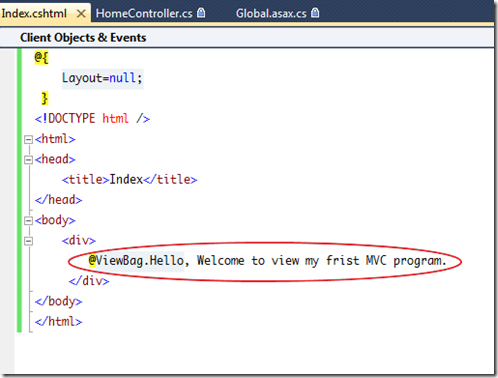Switch to the HomeController.cs tab
Screen dimensions: 498x378
[x=150, y=13]
